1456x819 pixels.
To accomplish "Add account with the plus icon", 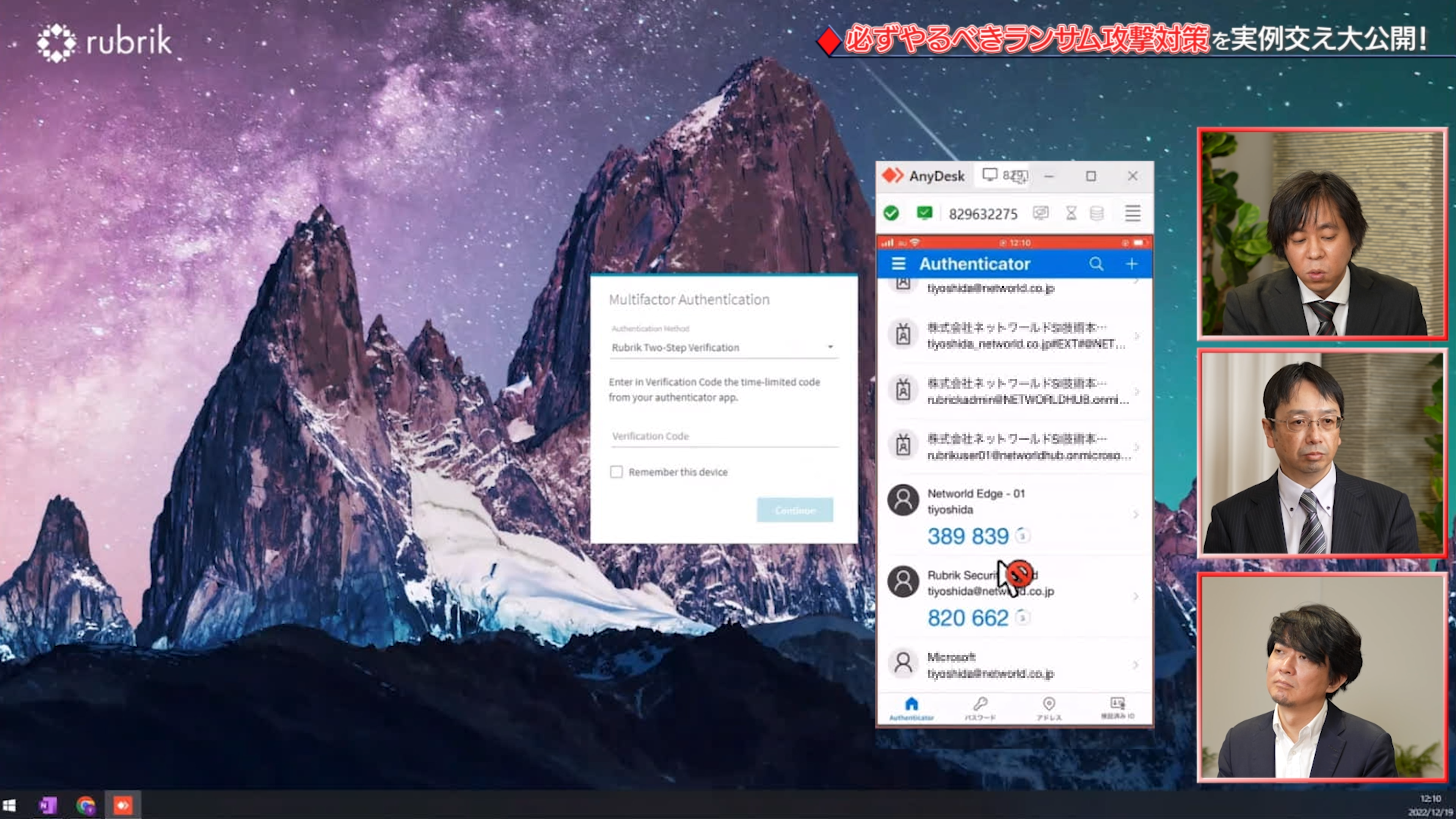I will point(1131,264).
